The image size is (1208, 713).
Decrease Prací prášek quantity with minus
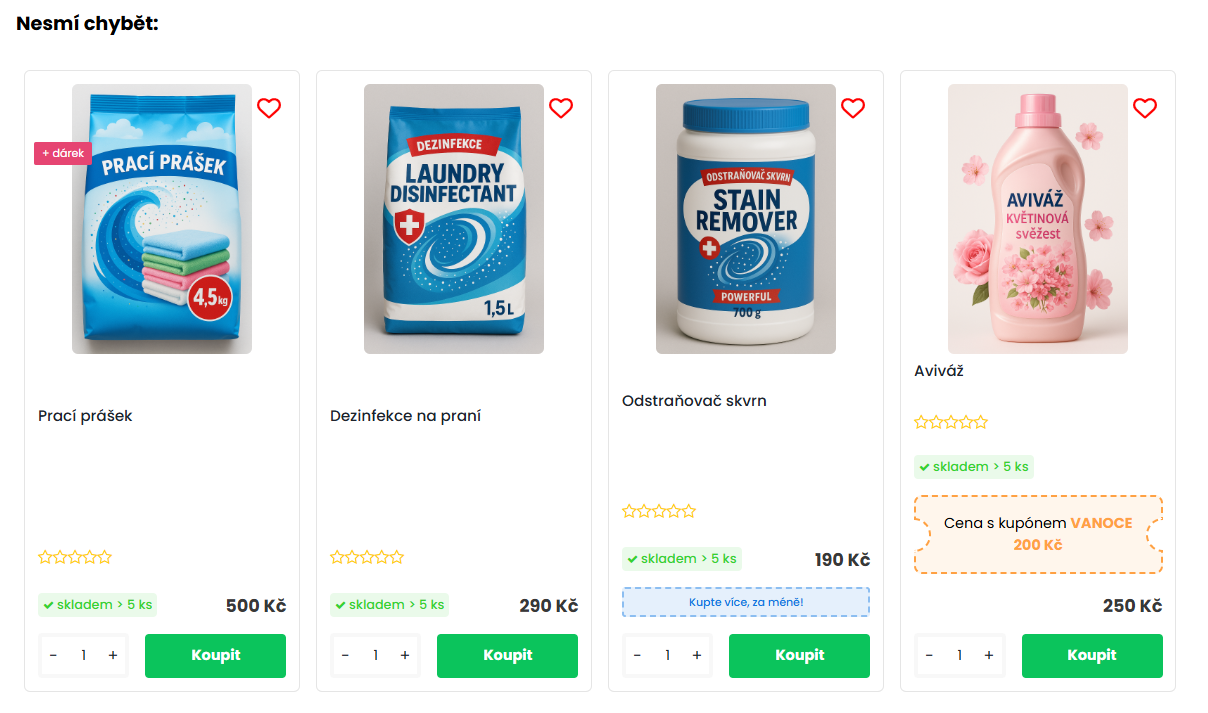[x=54, y=656]
